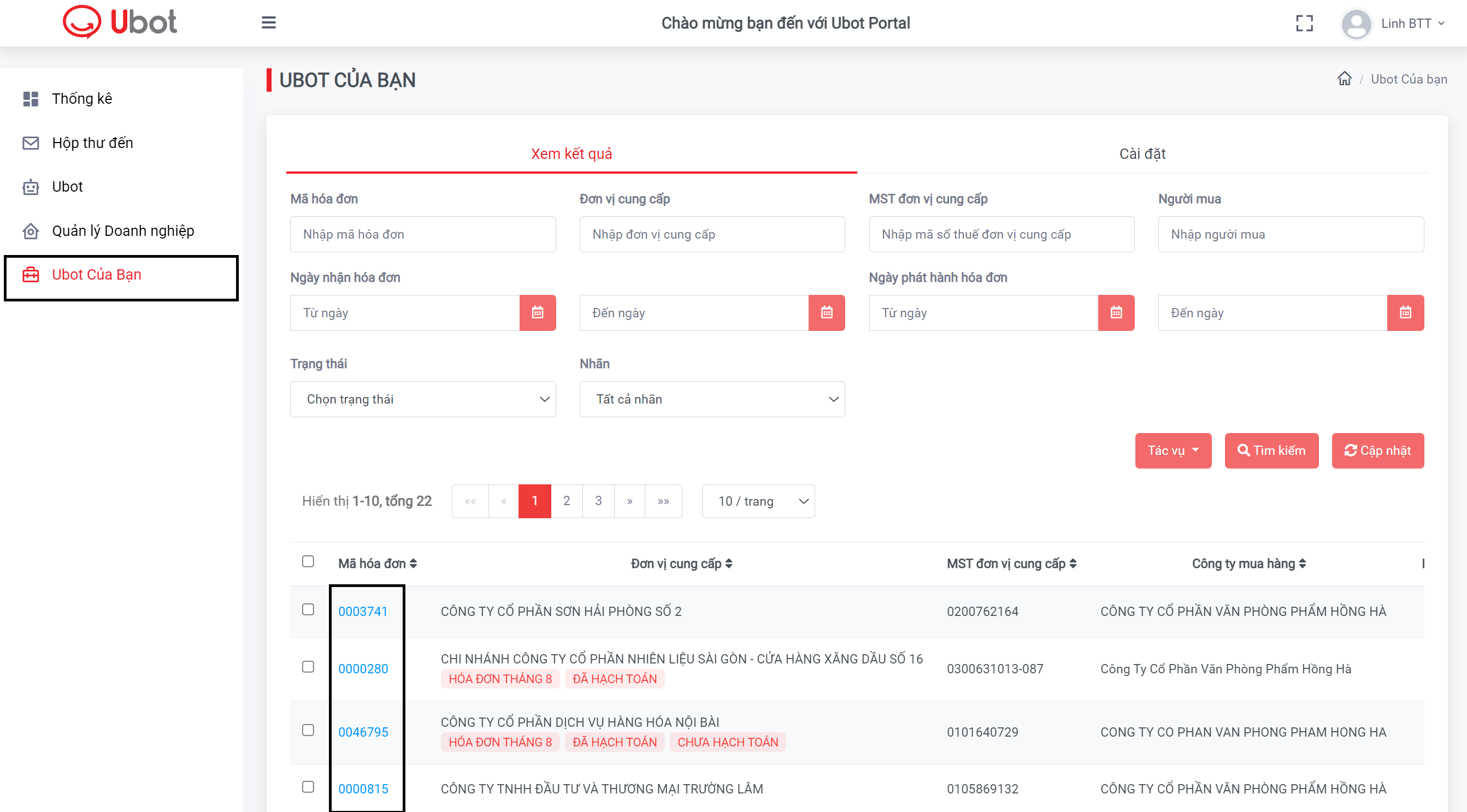Click the Ubot logo
The width and height of the screenshot is (1467, 812).
(120, 22)
